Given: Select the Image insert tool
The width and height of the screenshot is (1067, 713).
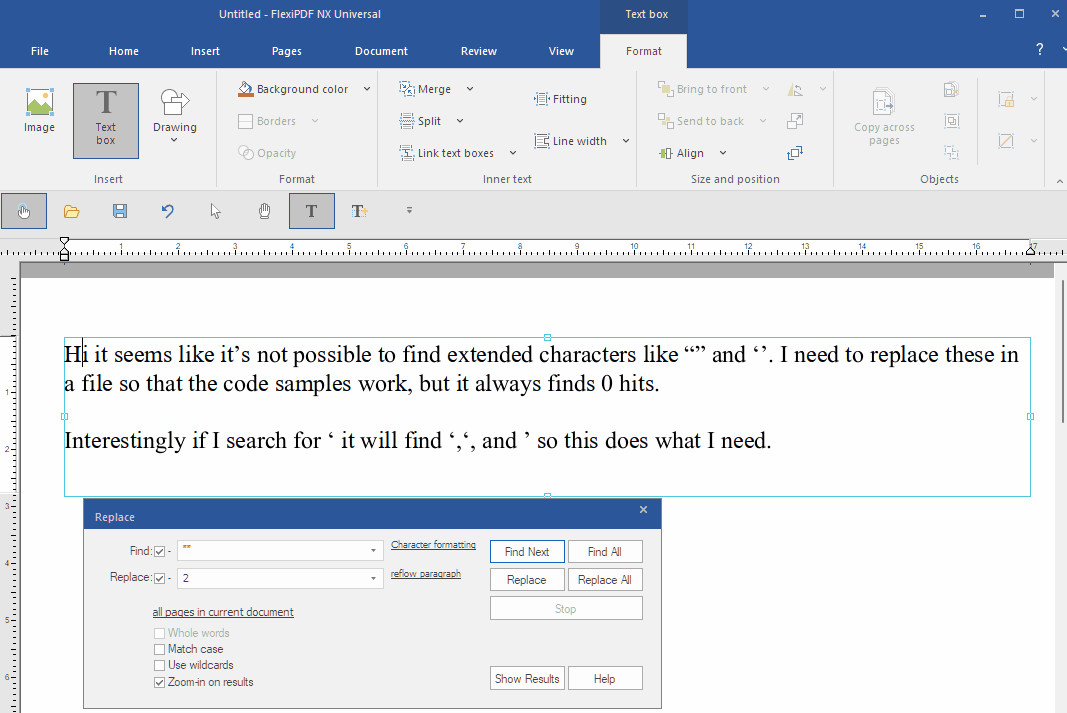Looking at the screenshot, I should [40, 110].
